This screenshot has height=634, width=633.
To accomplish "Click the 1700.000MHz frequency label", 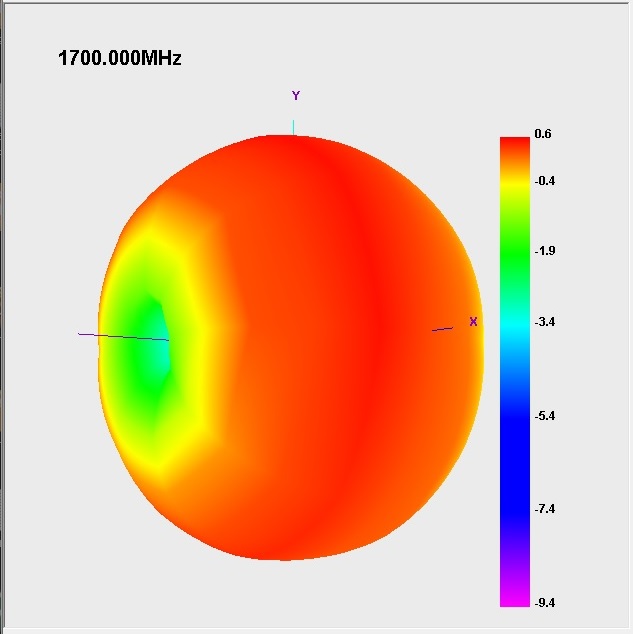I will 120,58.
